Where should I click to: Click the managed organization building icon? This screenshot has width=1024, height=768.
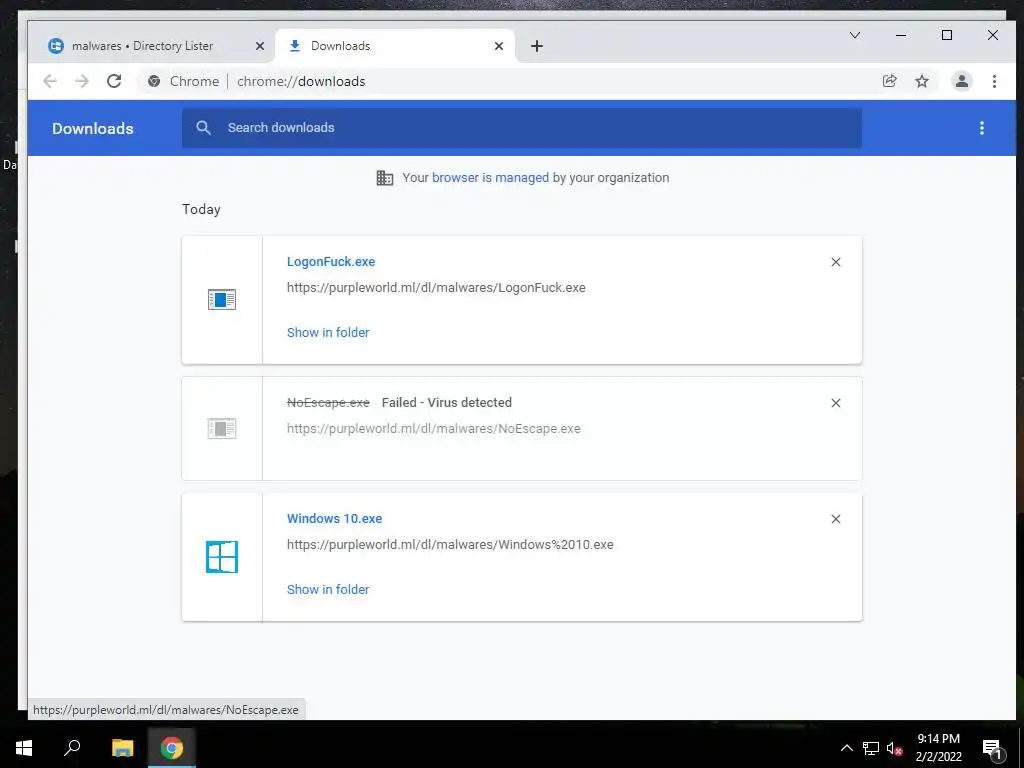pyautogui.click(x=385, y=178)
